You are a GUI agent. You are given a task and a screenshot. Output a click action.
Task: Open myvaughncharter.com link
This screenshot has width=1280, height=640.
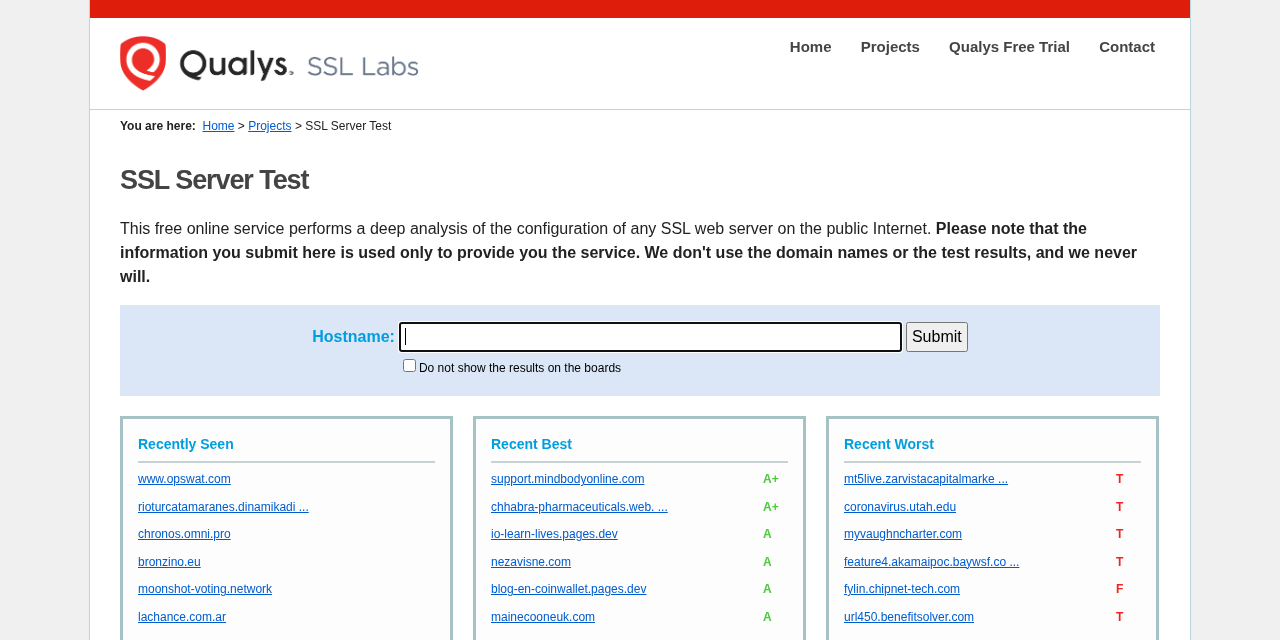click(x=903, y=534)
